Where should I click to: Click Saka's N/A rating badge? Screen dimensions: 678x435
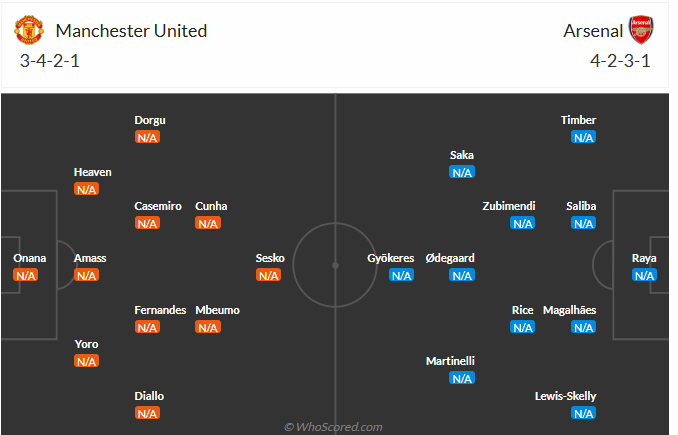pos(462,172)
